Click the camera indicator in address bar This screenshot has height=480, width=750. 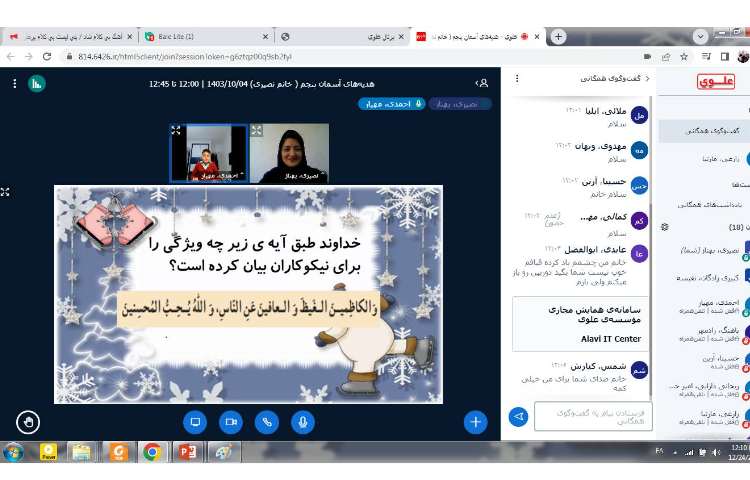pyautogui.click(x=647, y=56)
